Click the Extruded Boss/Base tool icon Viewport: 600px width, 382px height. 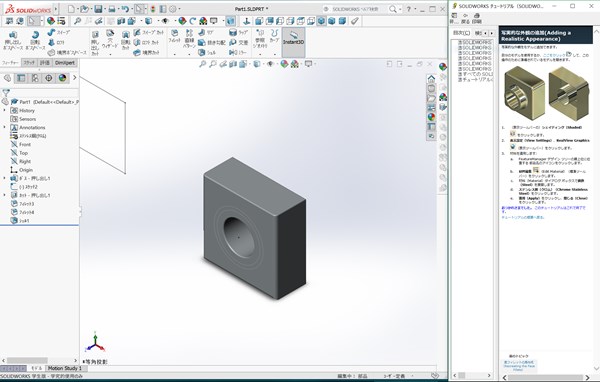click(13, 35)
